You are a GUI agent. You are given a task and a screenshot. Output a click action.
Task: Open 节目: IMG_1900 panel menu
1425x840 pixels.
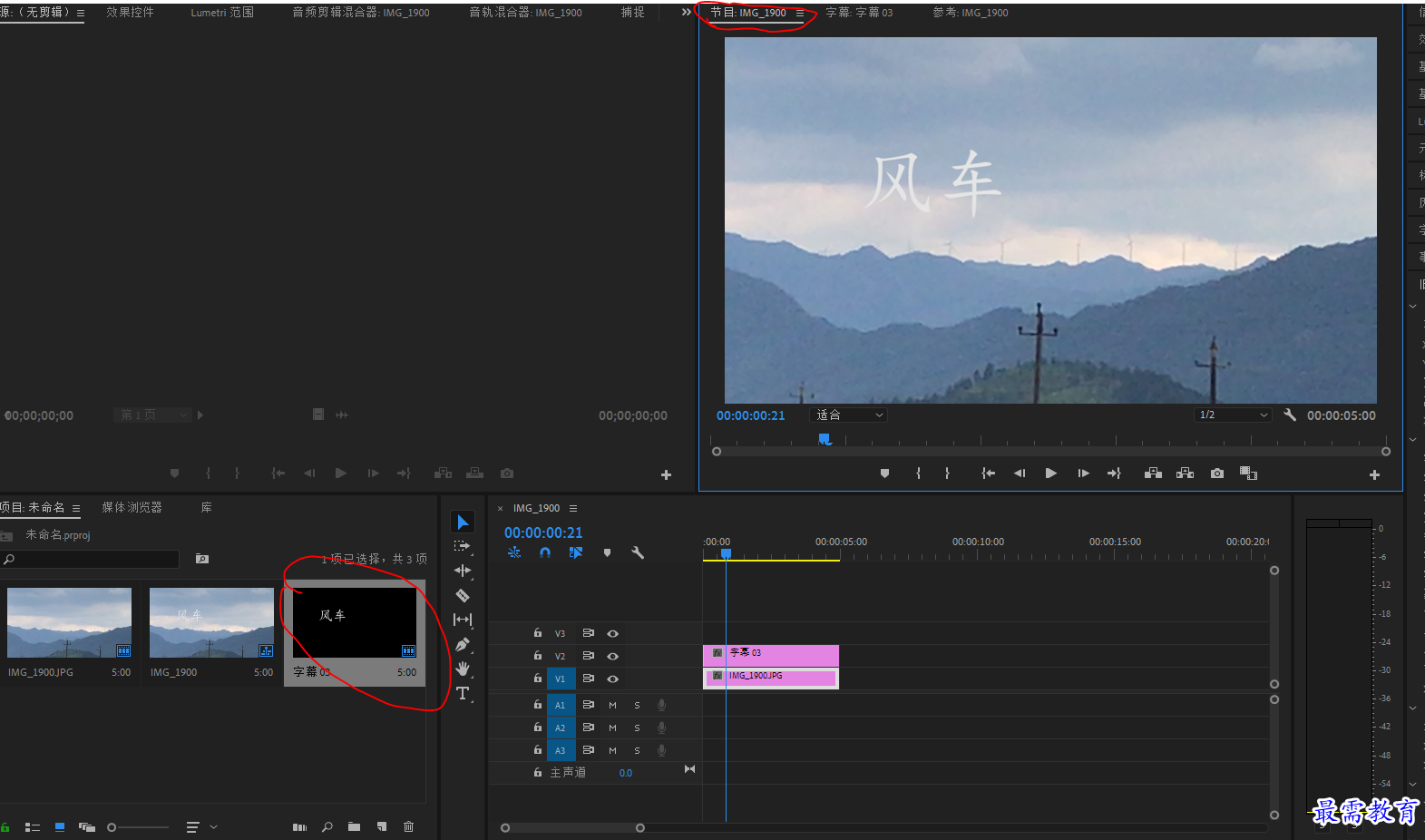[799, 14]
